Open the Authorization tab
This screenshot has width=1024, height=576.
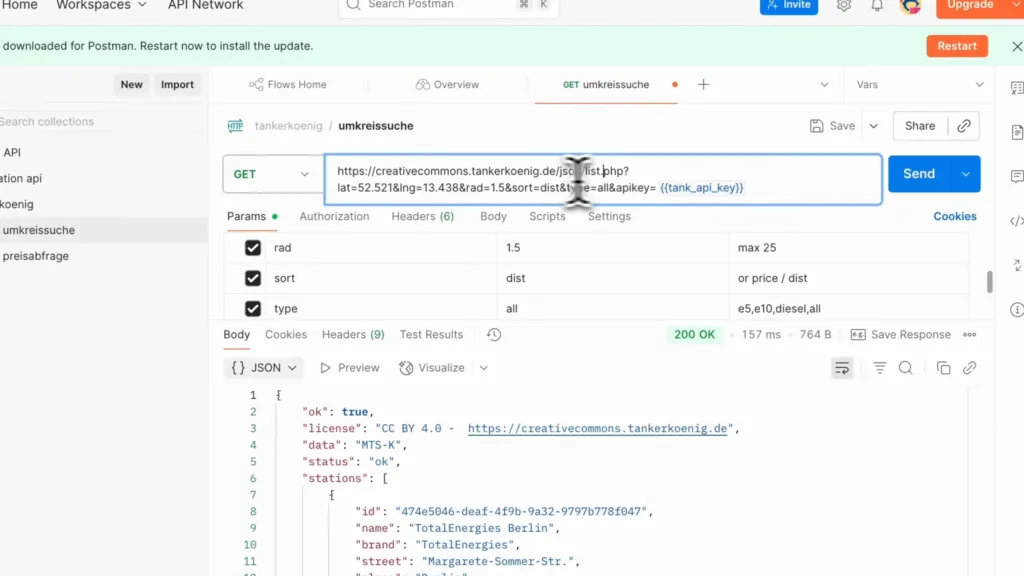click(334, 217)
